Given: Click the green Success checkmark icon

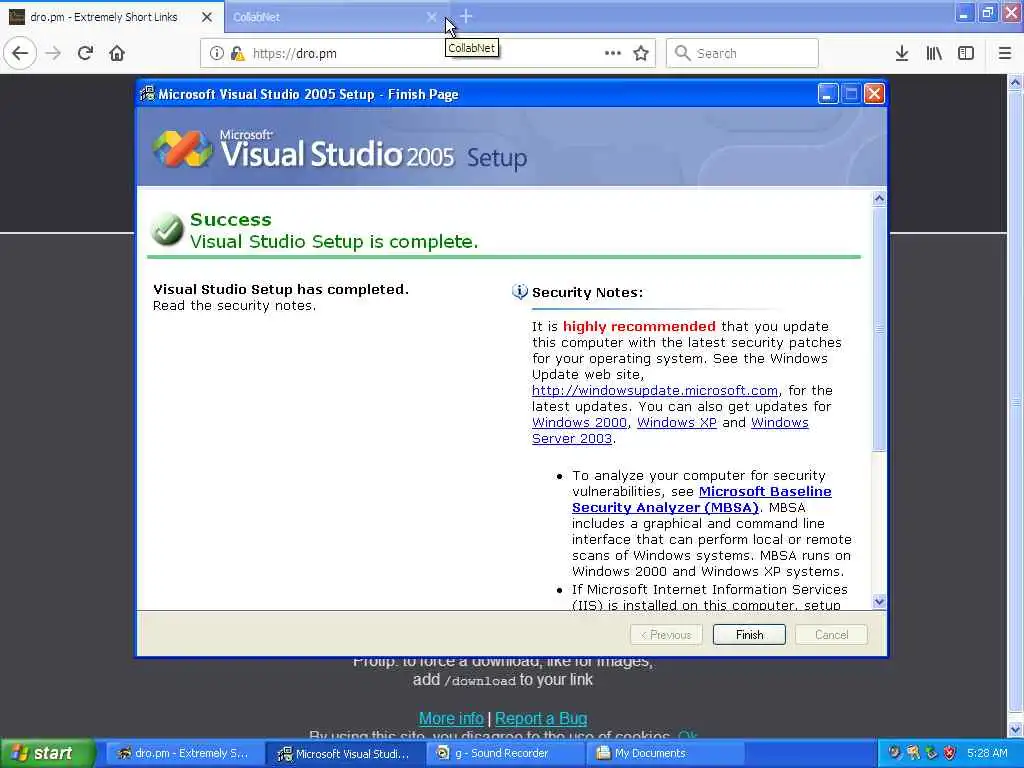Looking at the screenshot, I should point(167,229).
